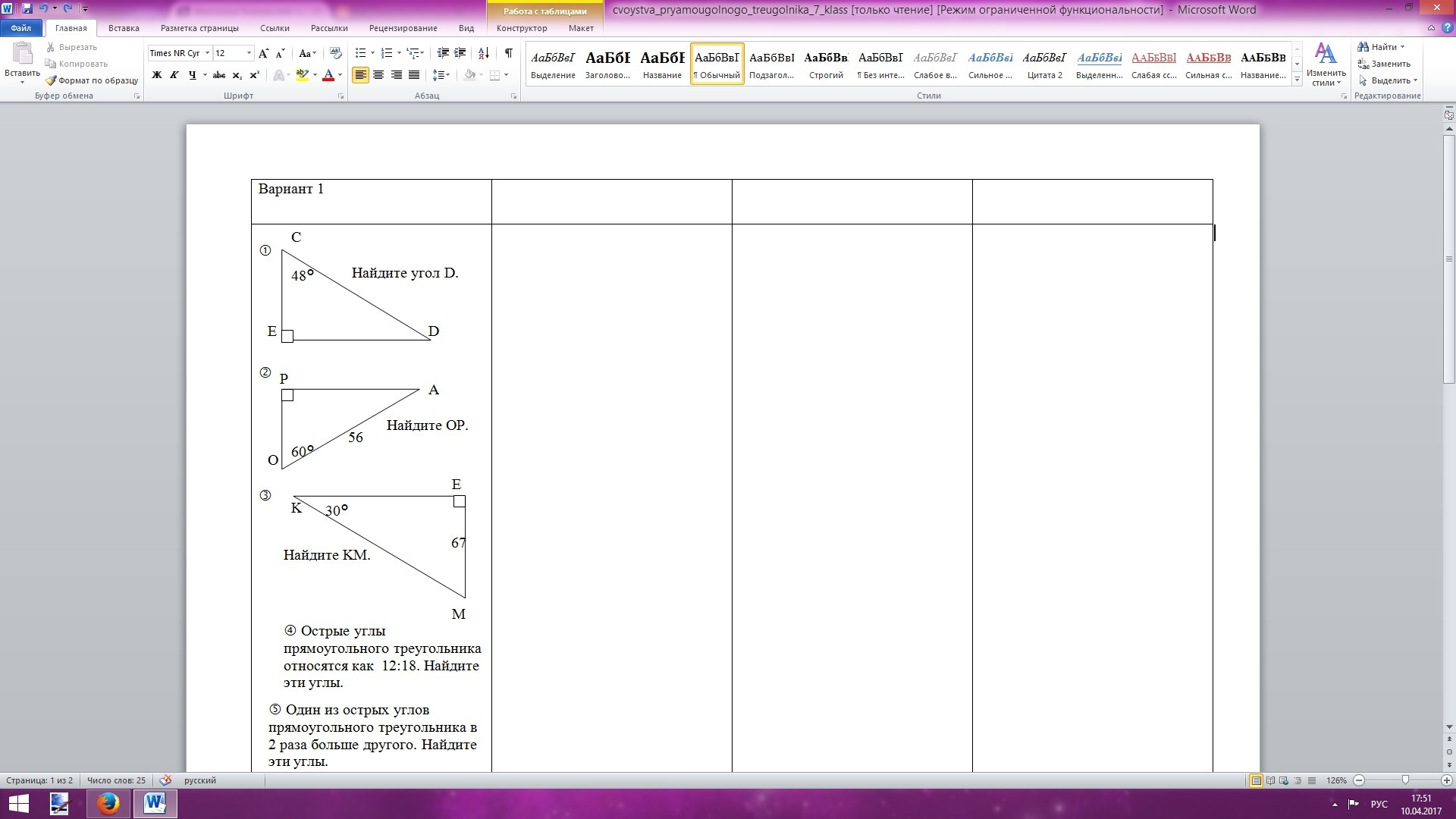Open the font name dropdown
The image size is (1456, 819).
point(207,53)
